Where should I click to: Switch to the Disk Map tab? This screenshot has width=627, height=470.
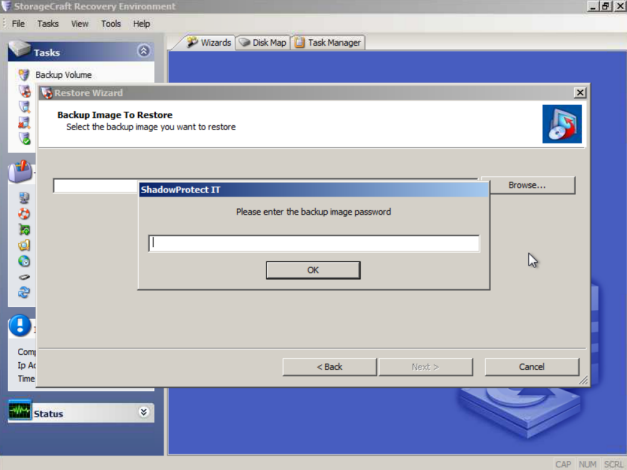pyautogui.click(x=264, y=43)
